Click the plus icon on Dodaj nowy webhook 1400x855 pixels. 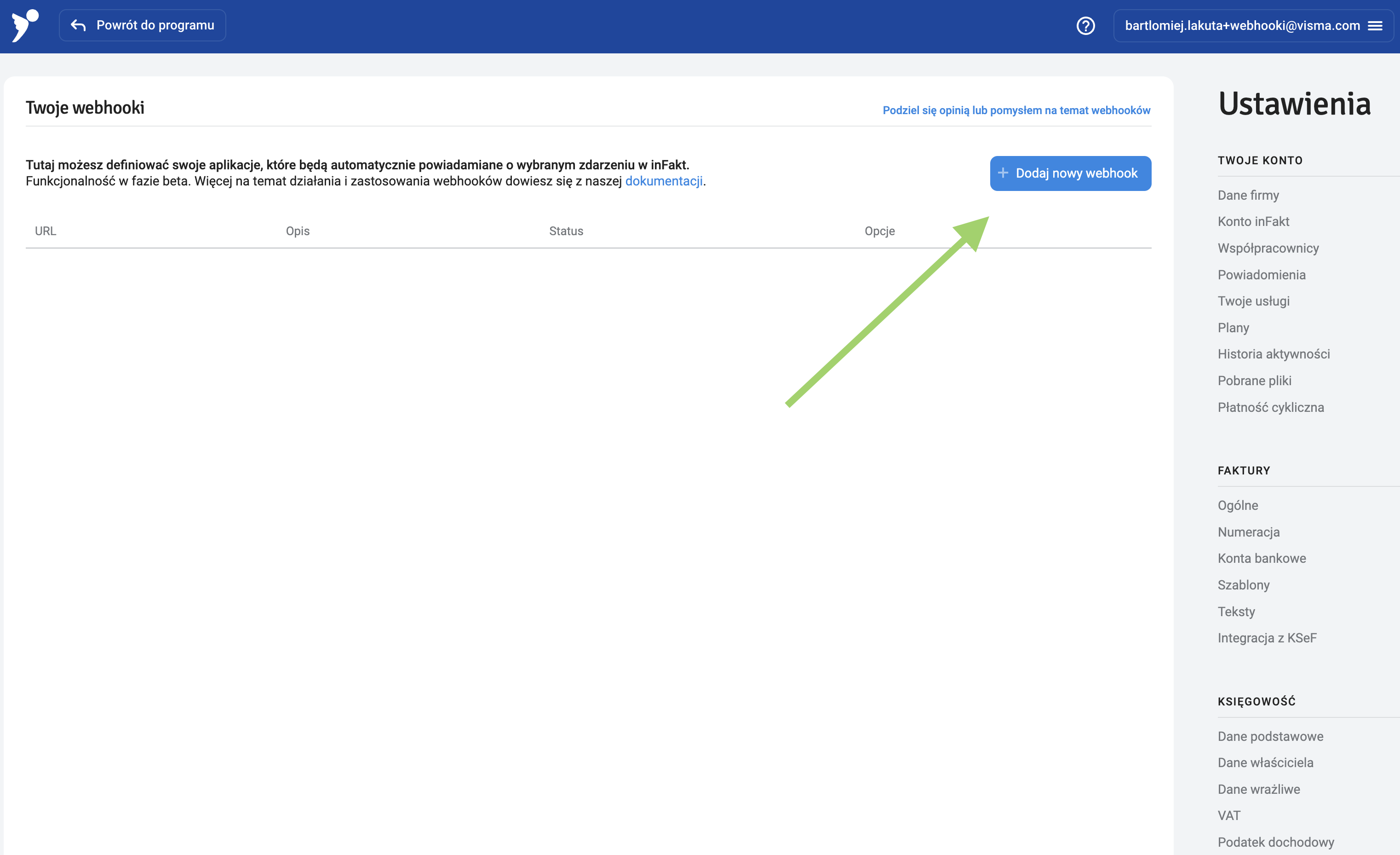[1003, 173]
